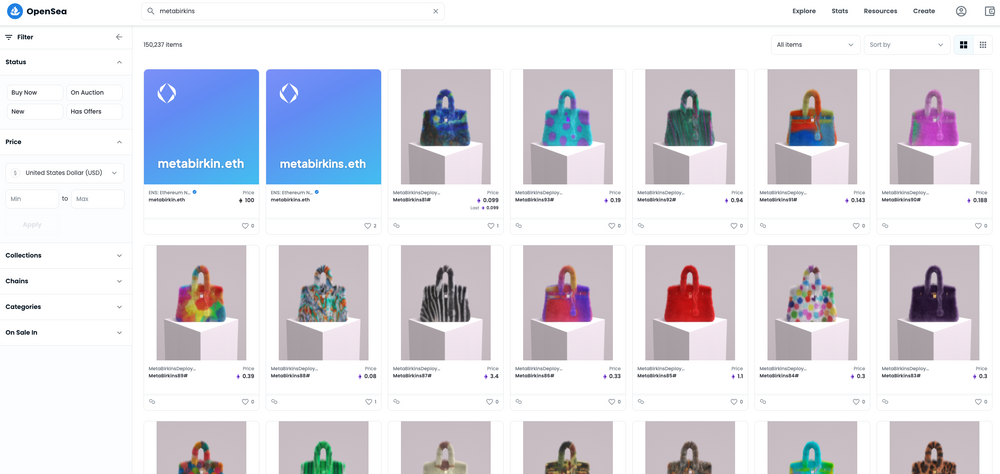Screen dimensions: 1000x474
Task: Switch to small grid view
Action: pos(983,45)
